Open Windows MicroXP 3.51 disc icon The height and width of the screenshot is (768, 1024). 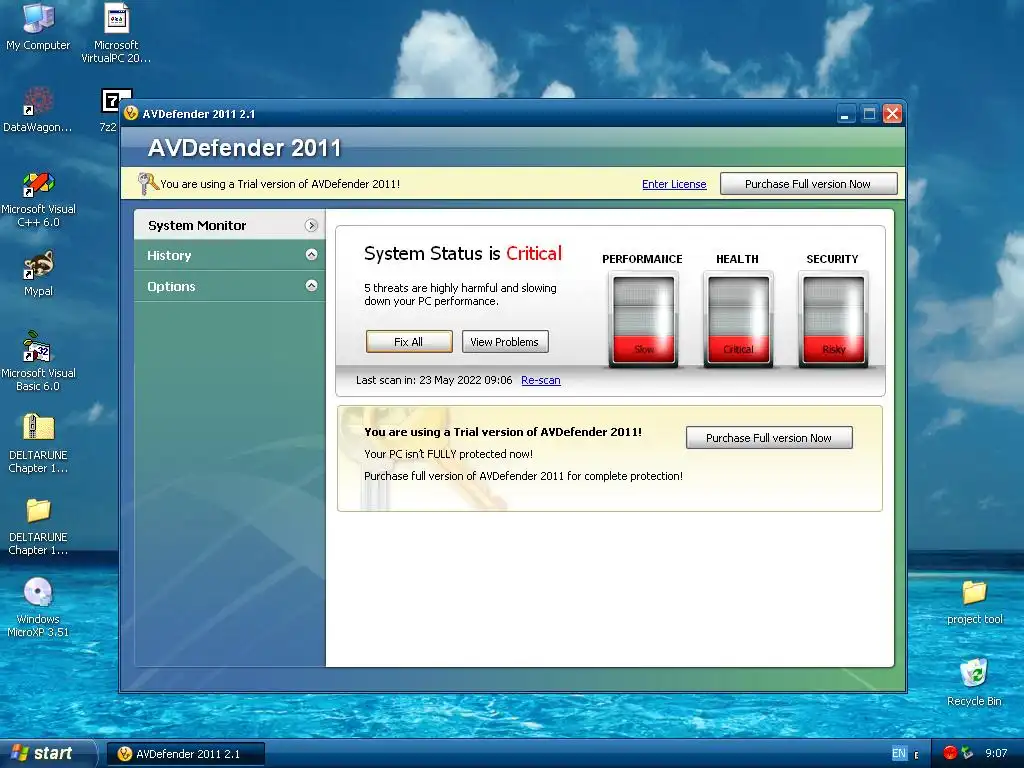tap(38, 607)
